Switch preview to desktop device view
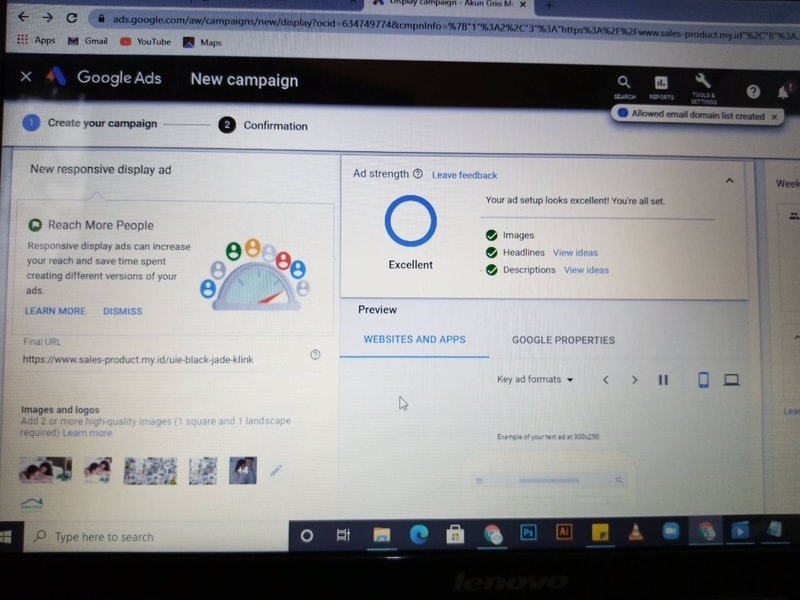The height and width of the screenshot is (600, 800). click(731, 380)
